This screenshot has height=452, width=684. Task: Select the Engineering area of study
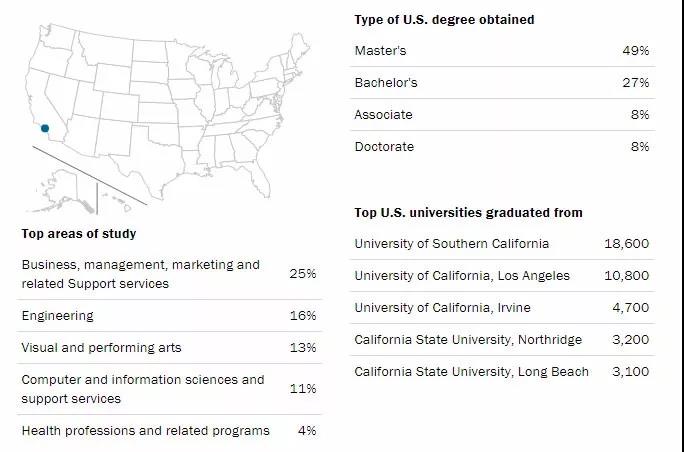57,316
